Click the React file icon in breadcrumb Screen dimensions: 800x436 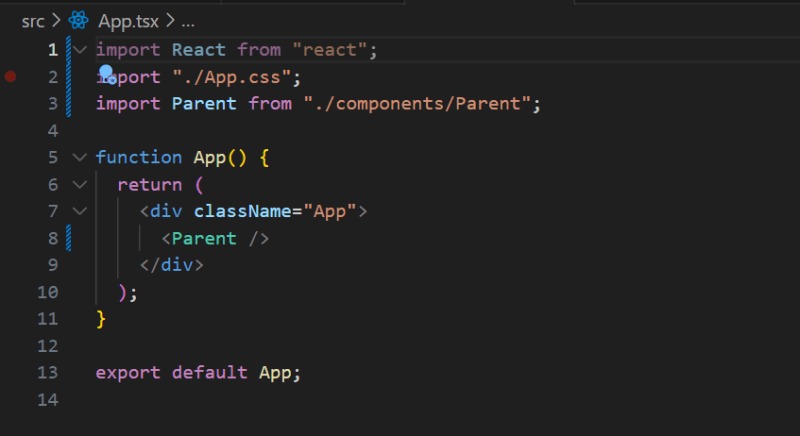78,21
